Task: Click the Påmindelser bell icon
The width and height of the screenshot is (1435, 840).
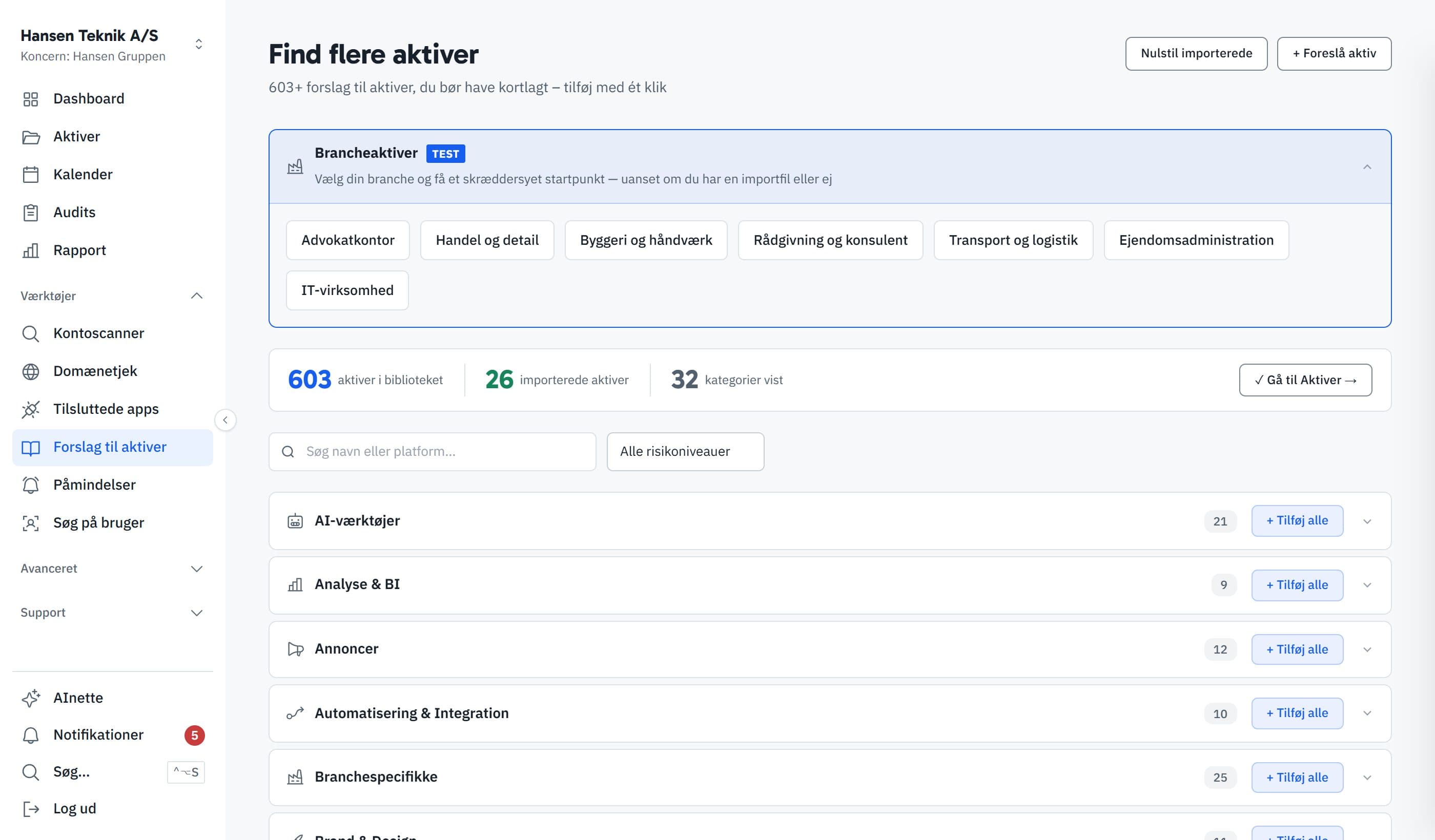Action: coord(30,485)
